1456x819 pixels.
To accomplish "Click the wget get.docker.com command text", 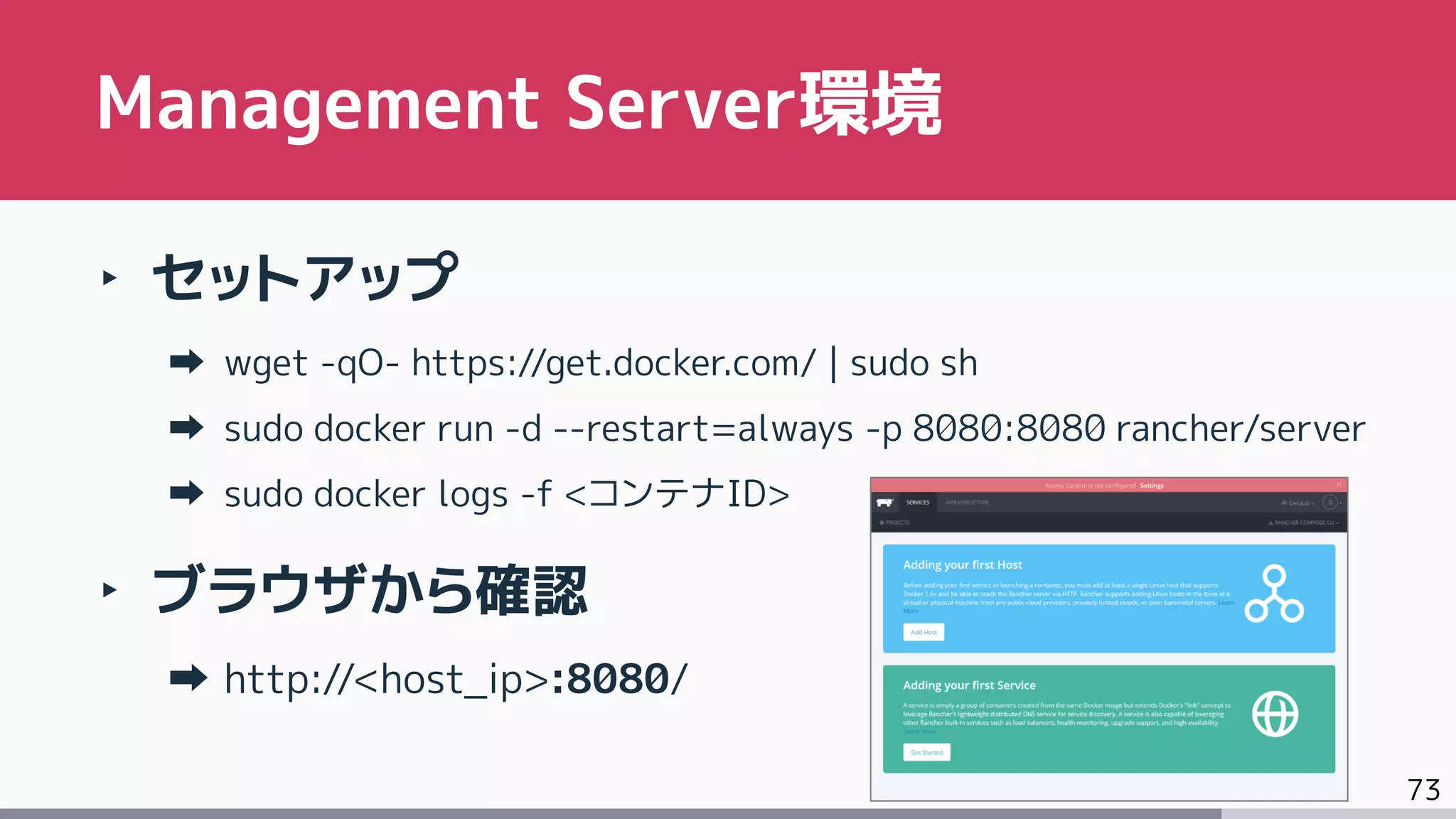I will [x=601, y=363].
